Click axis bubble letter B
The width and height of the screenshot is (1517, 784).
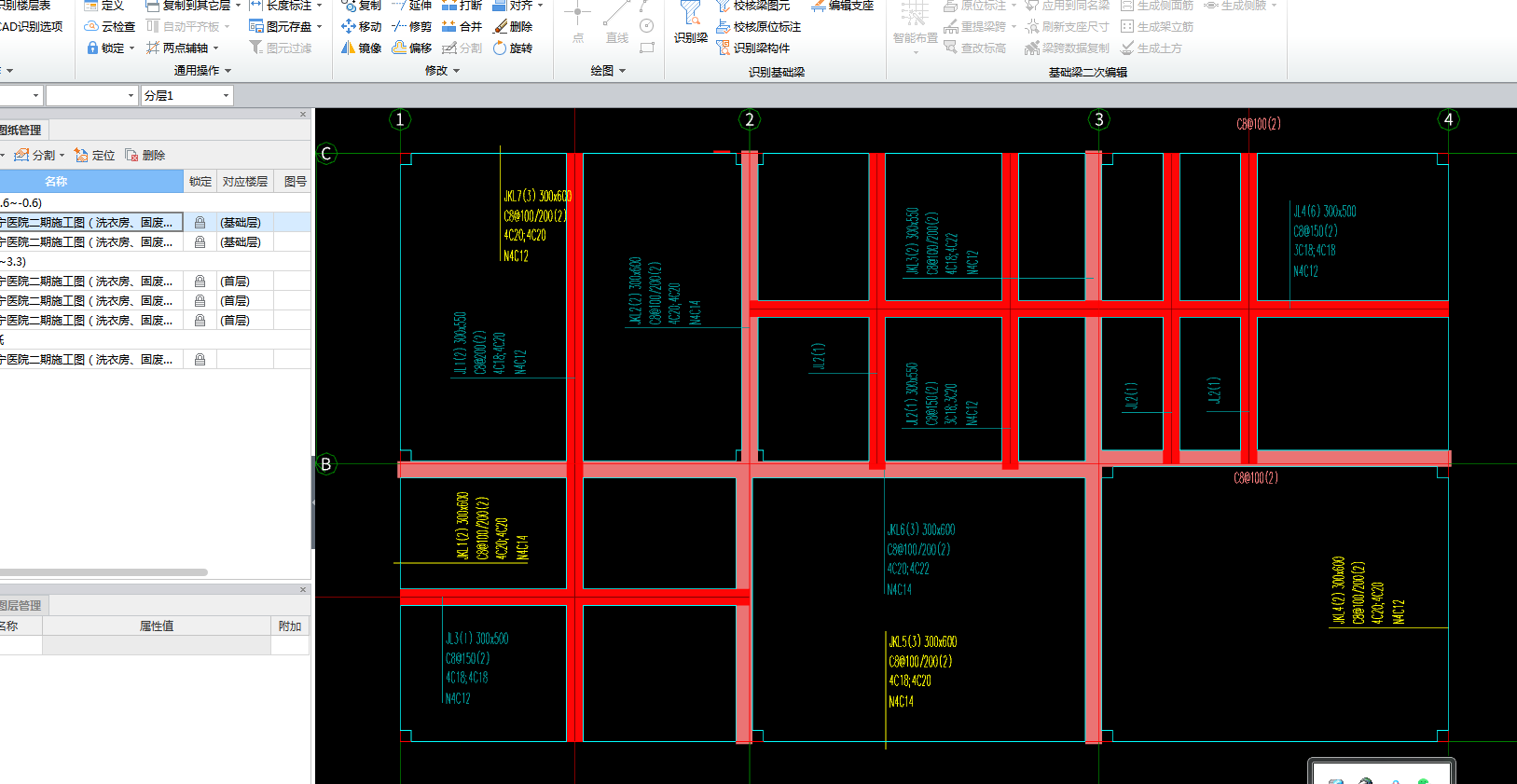326,464
